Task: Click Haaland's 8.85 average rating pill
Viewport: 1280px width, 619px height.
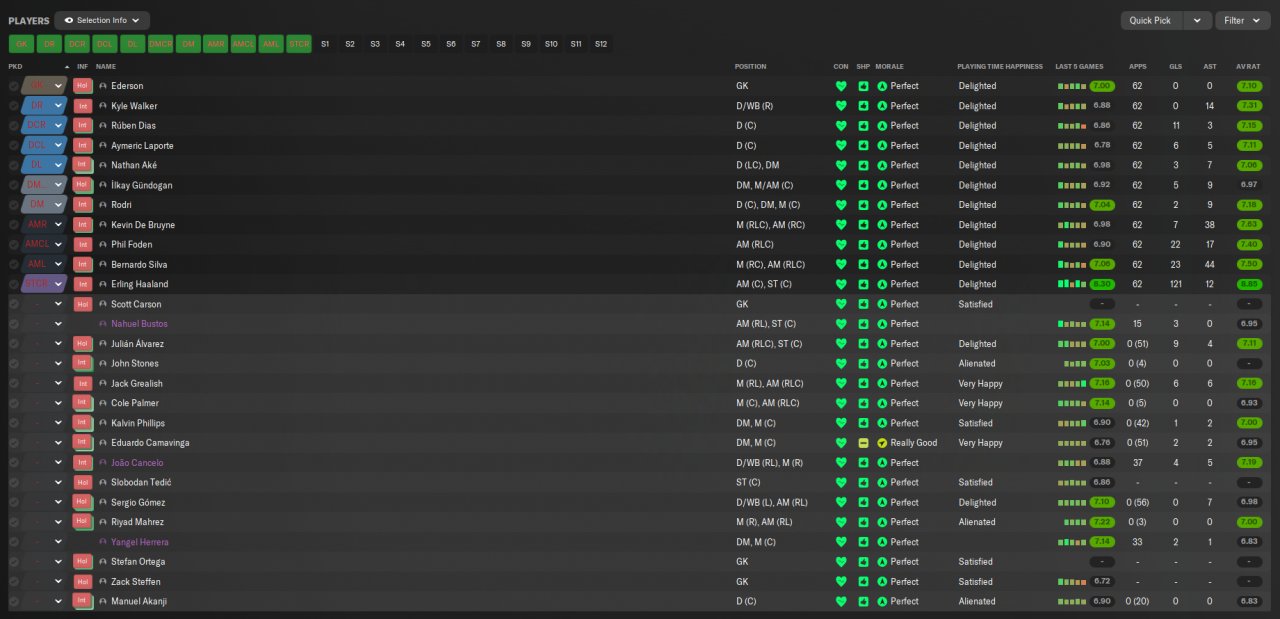Action: pos(1249,284)
